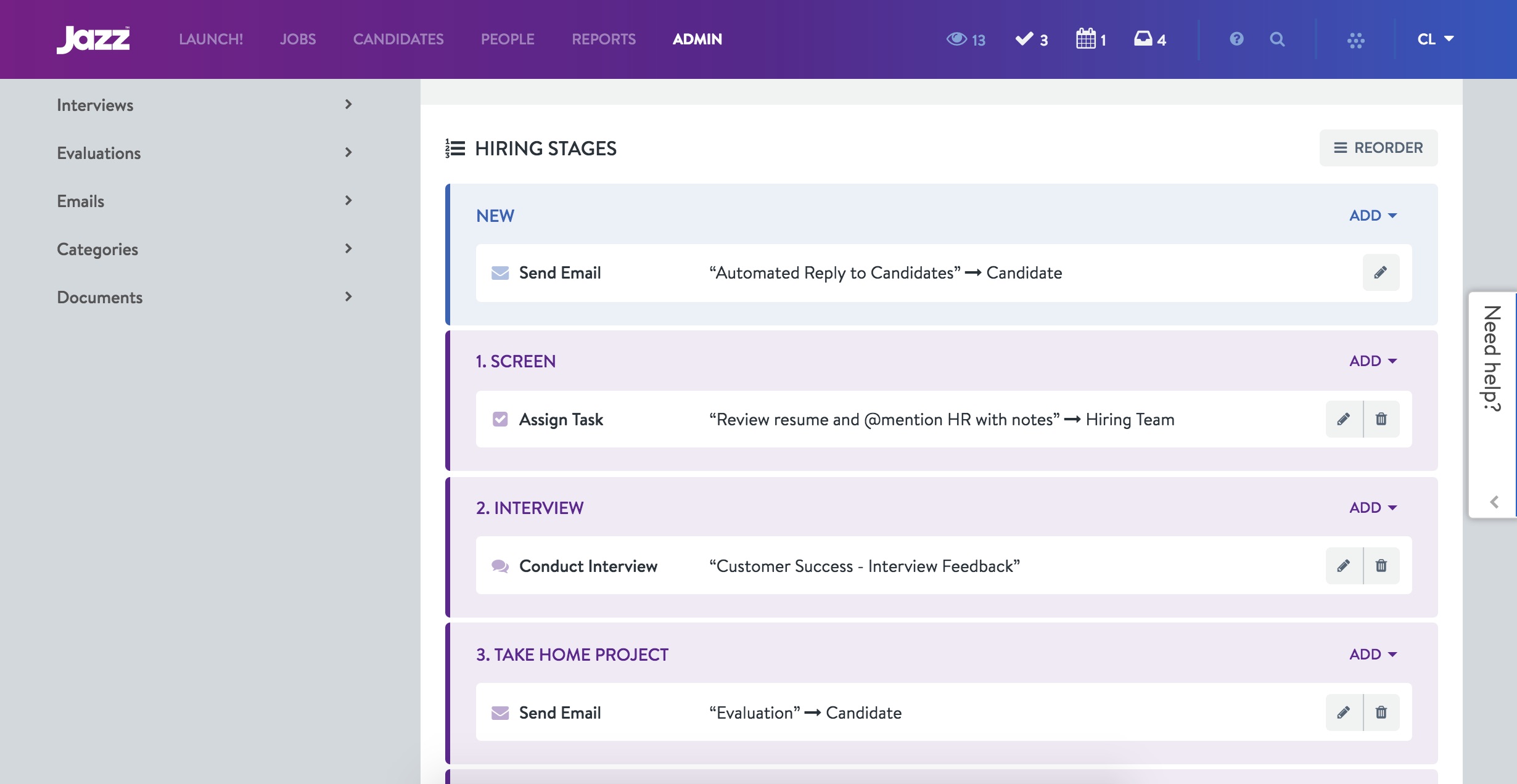
Task: Click "Customer Success - Interview Feedback" text
Action: tap(865, 566)
